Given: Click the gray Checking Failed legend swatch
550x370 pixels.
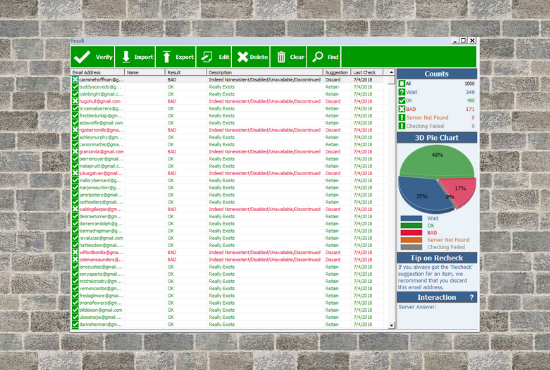Looking at the screenshot, I should click(x=411, y=247).
